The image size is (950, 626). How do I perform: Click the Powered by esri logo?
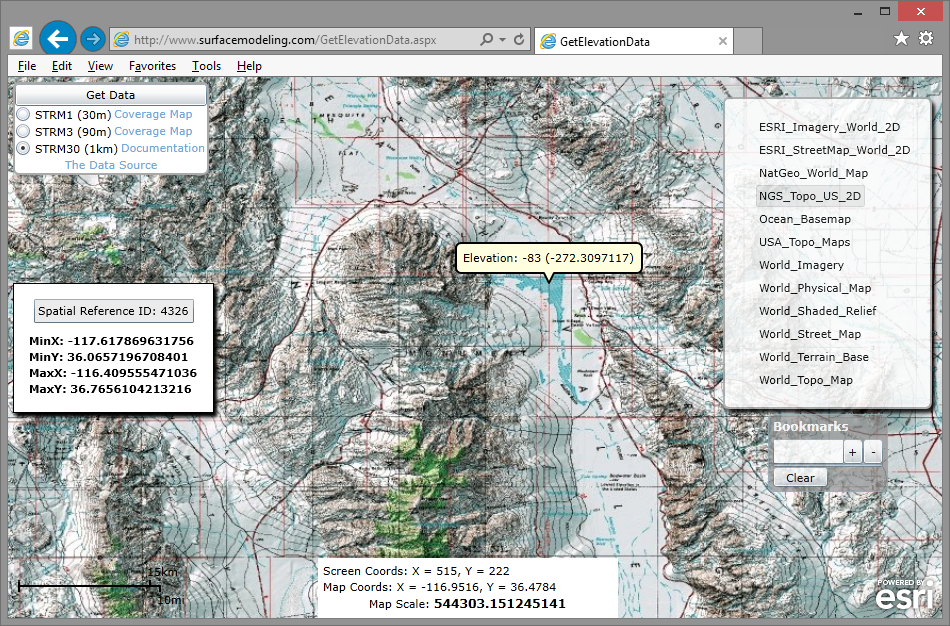[904, 594]
